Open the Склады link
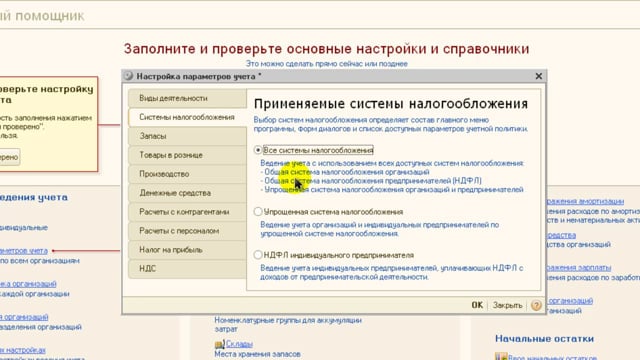This screenshot has height=360, width=640. pyautogui.click(x=239, y=344)
